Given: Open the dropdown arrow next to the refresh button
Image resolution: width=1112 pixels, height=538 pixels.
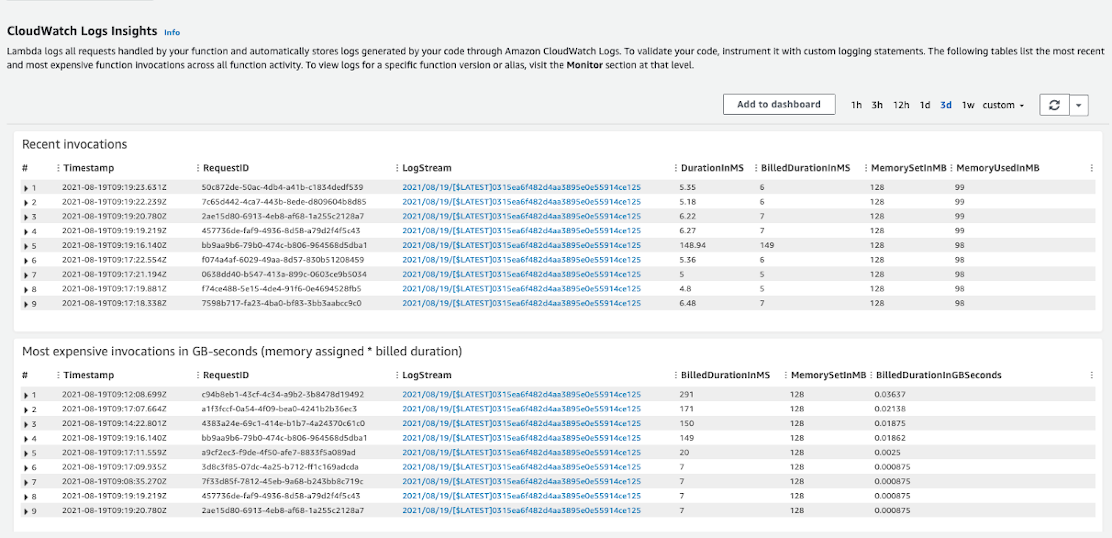Looking at the screenshot, I should [1078, 105].
